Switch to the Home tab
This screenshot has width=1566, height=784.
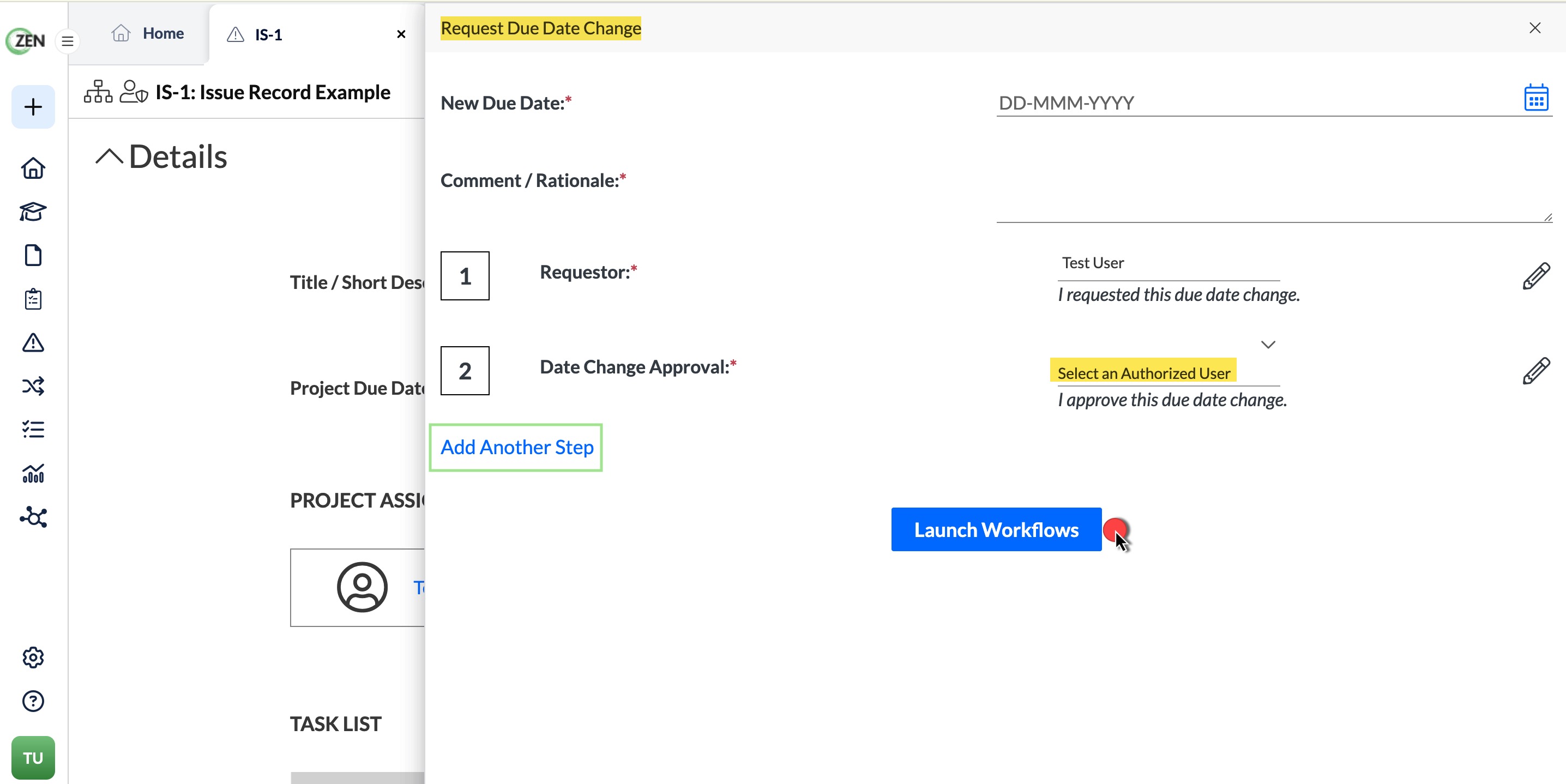(148, 33)
